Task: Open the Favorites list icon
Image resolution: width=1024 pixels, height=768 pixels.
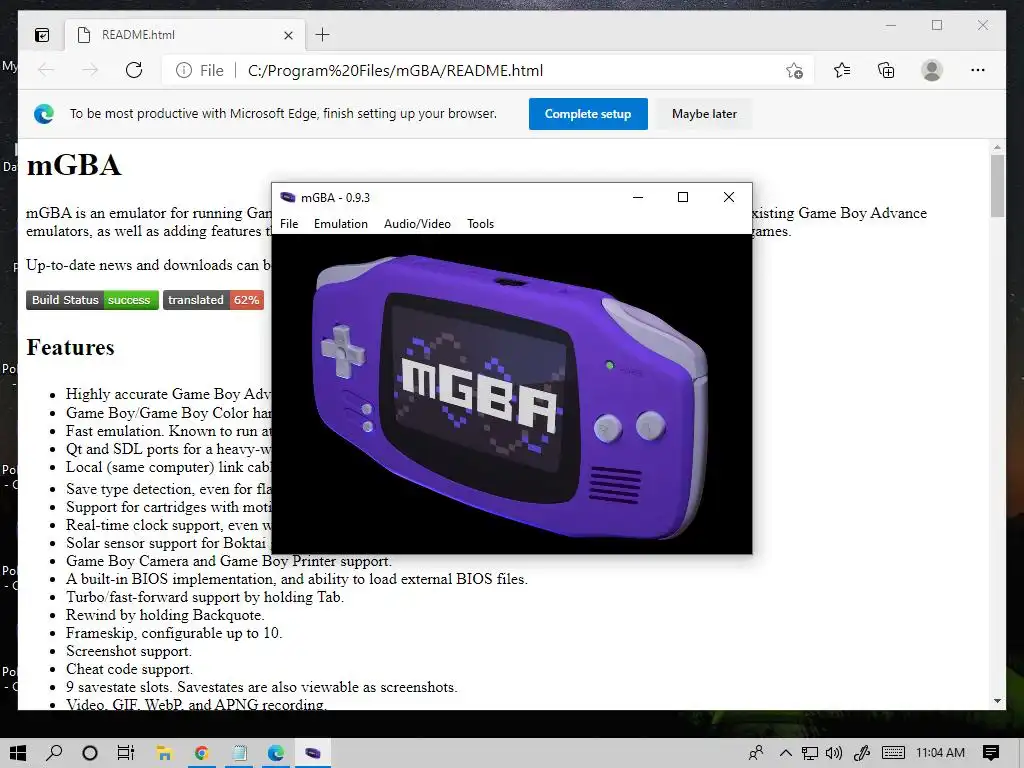Action: (x=842, y=70)
